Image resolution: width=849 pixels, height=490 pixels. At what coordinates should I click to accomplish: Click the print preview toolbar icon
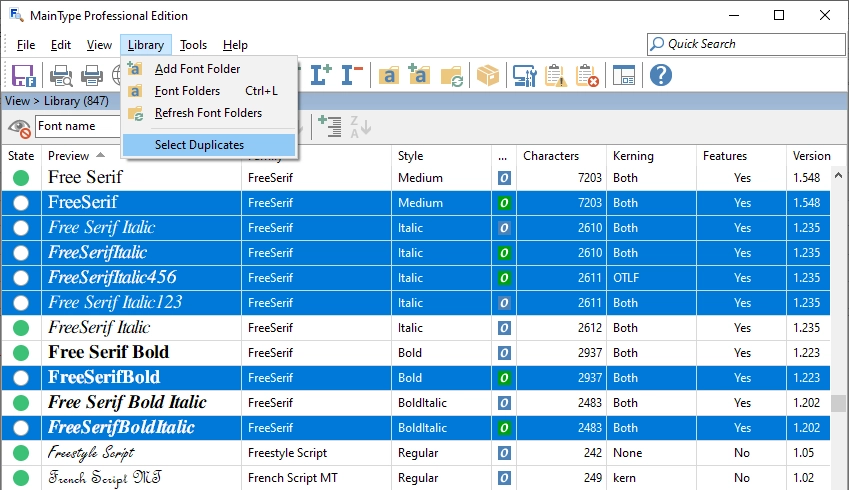coord(61,75)
